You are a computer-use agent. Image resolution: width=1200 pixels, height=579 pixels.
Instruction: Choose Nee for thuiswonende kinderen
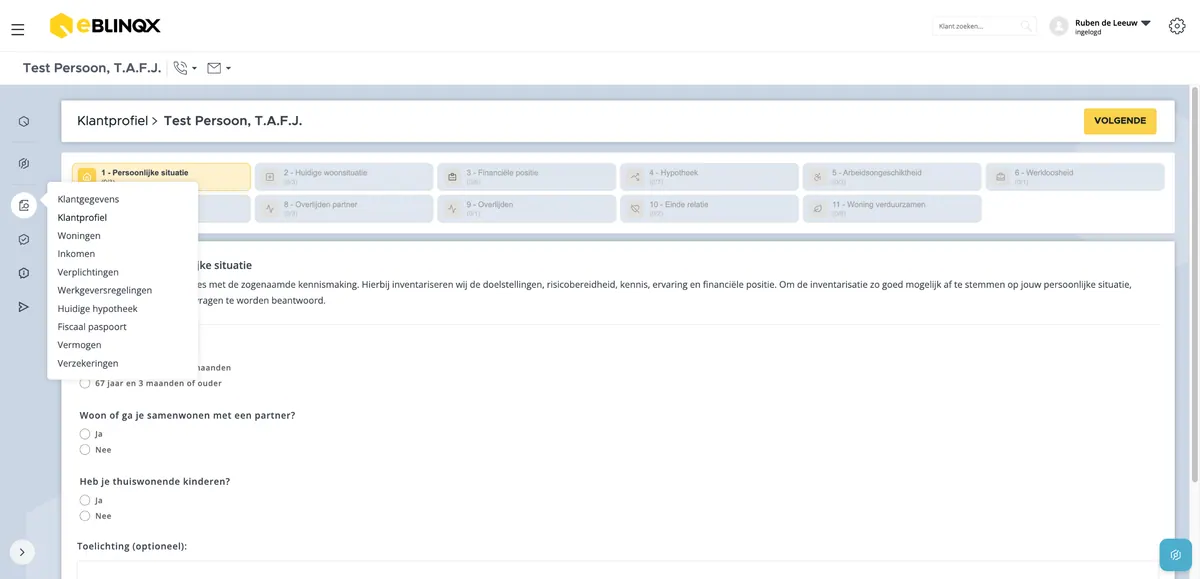[85, 516]
